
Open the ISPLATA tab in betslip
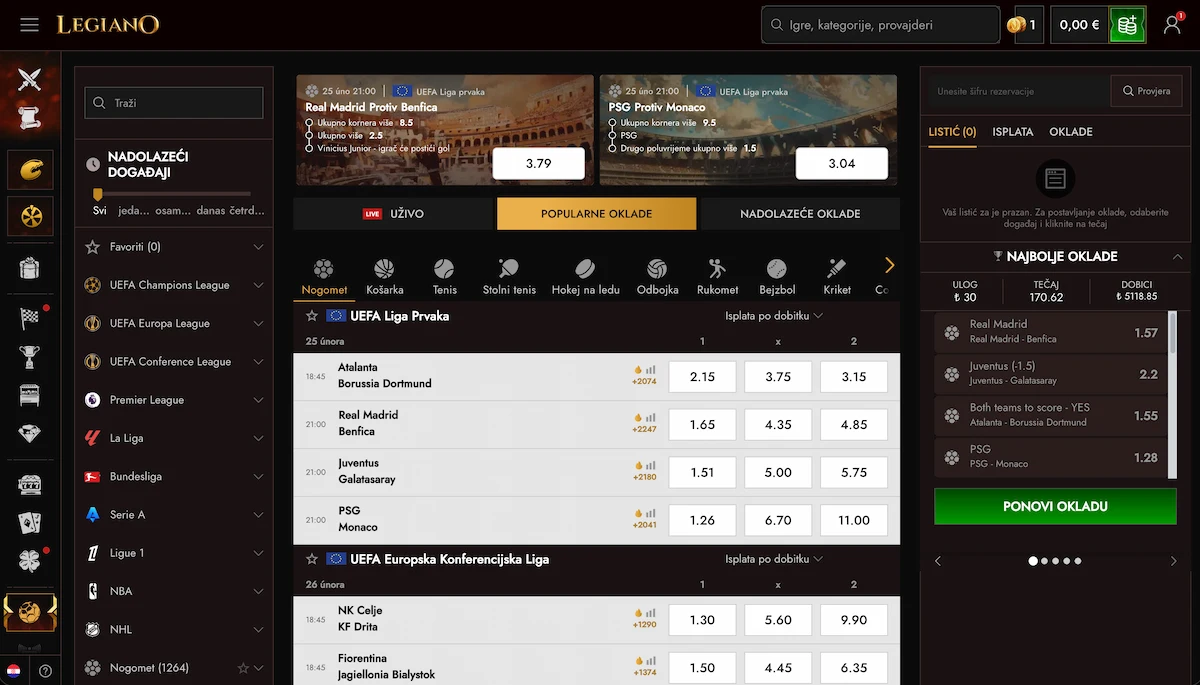click(x=1012, y=132)
